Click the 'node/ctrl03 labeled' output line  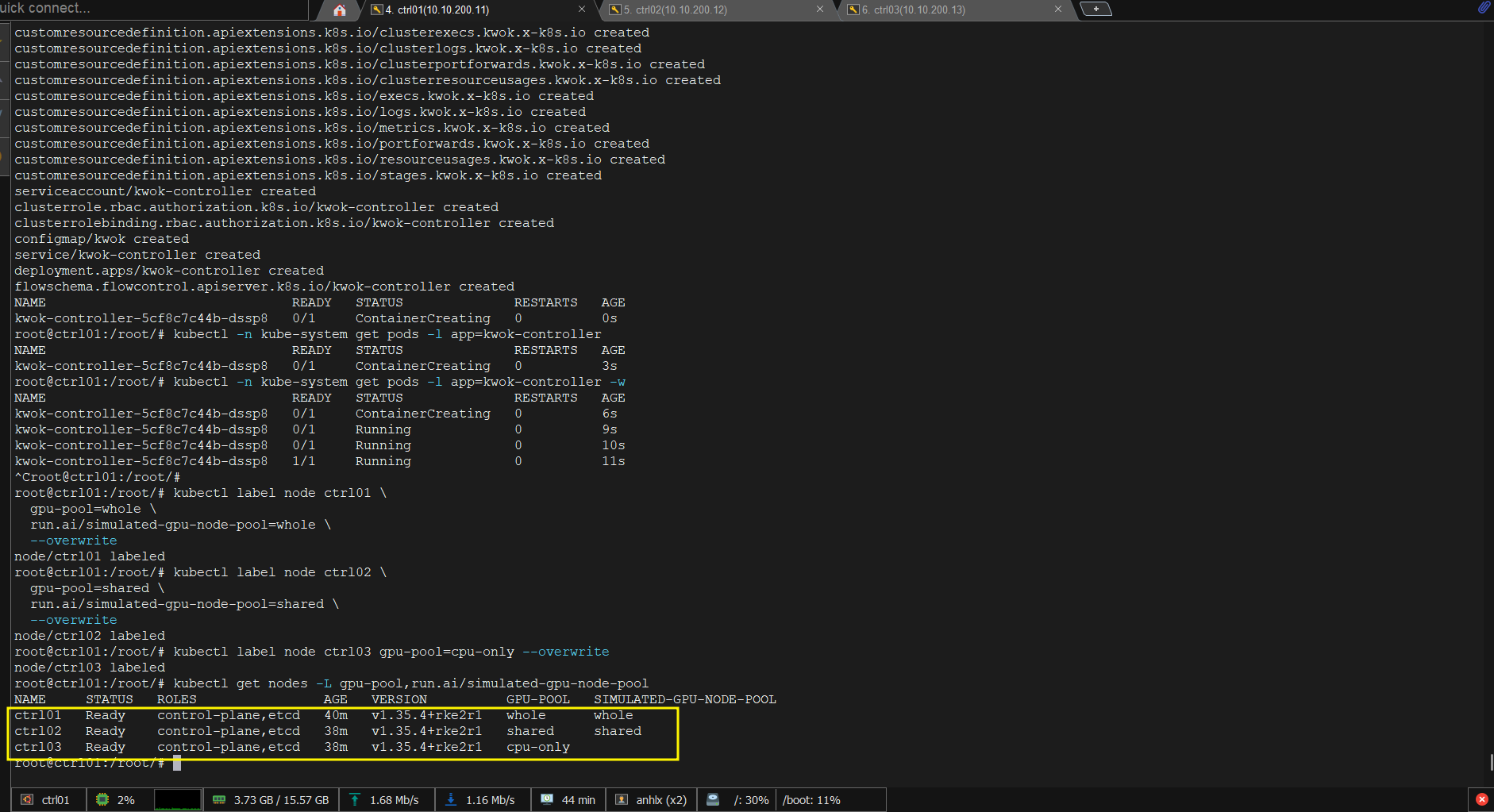(x=90, y=668)
